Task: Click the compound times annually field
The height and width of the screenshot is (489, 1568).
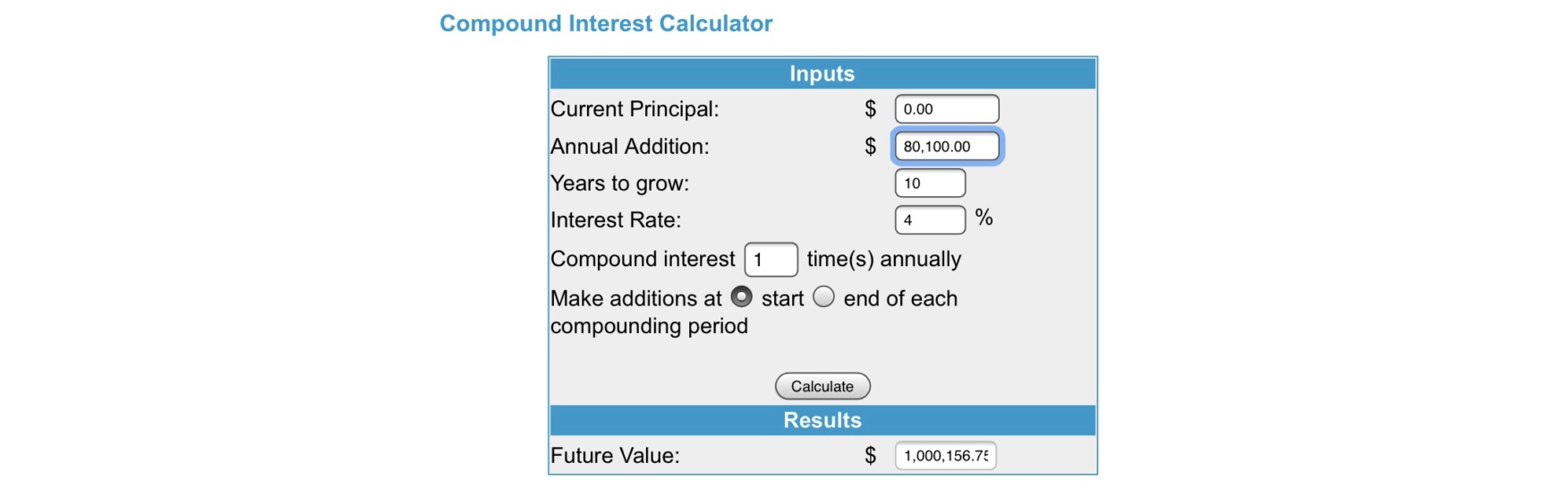Action: pyautogui.click(x=771, y=260)
